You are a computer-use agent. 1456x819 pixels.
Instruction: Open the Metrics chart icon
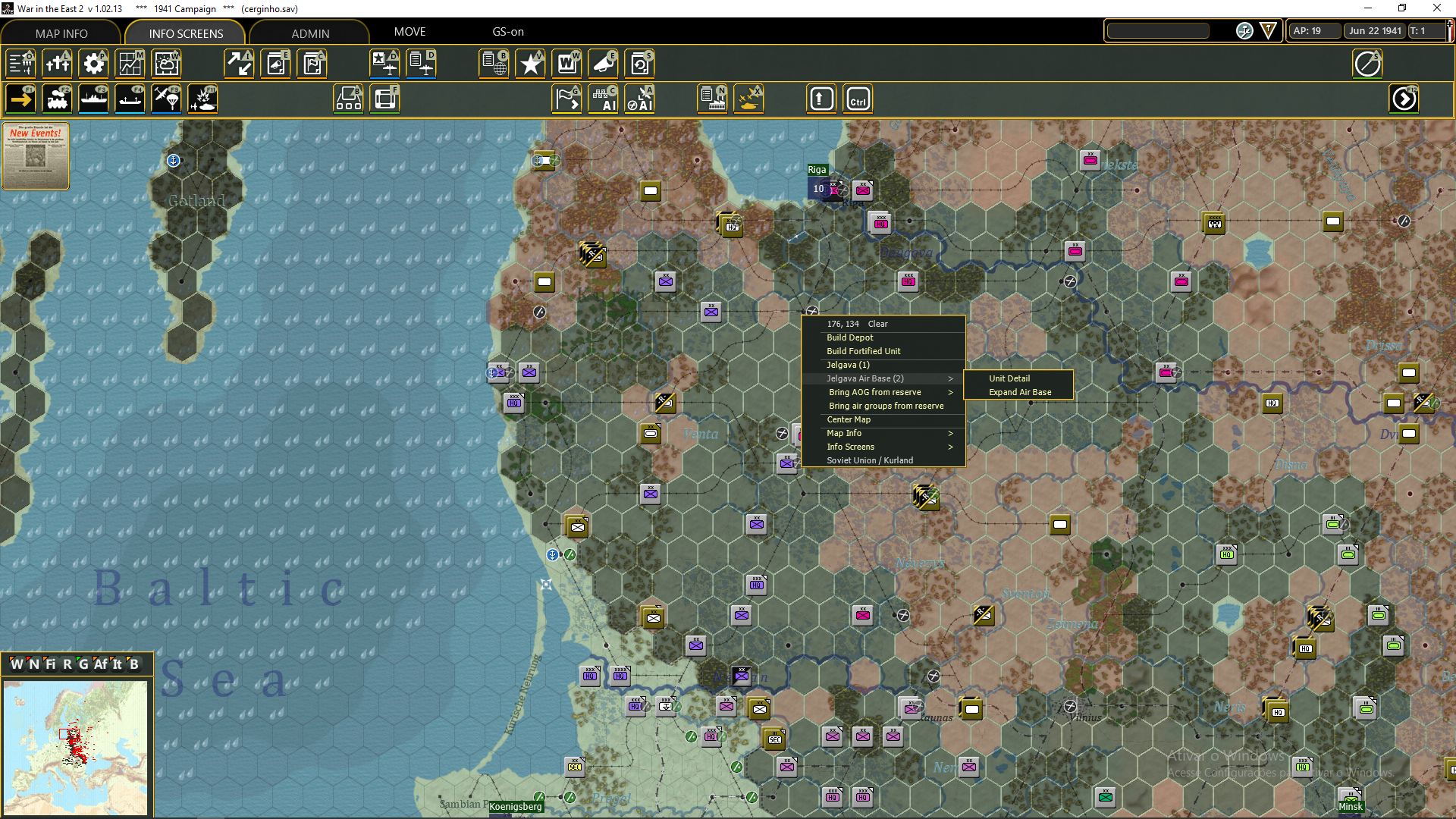pyautogui.click(x=130, y=64)
